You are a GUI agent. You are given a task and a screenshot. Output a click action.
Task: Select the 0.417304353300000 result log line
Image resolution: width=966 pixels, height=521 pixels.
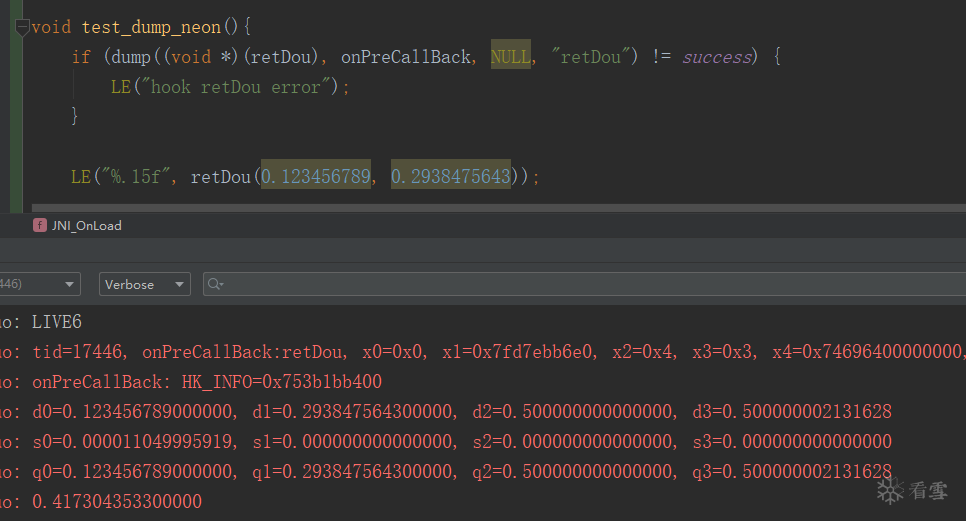tap(117, 502)
